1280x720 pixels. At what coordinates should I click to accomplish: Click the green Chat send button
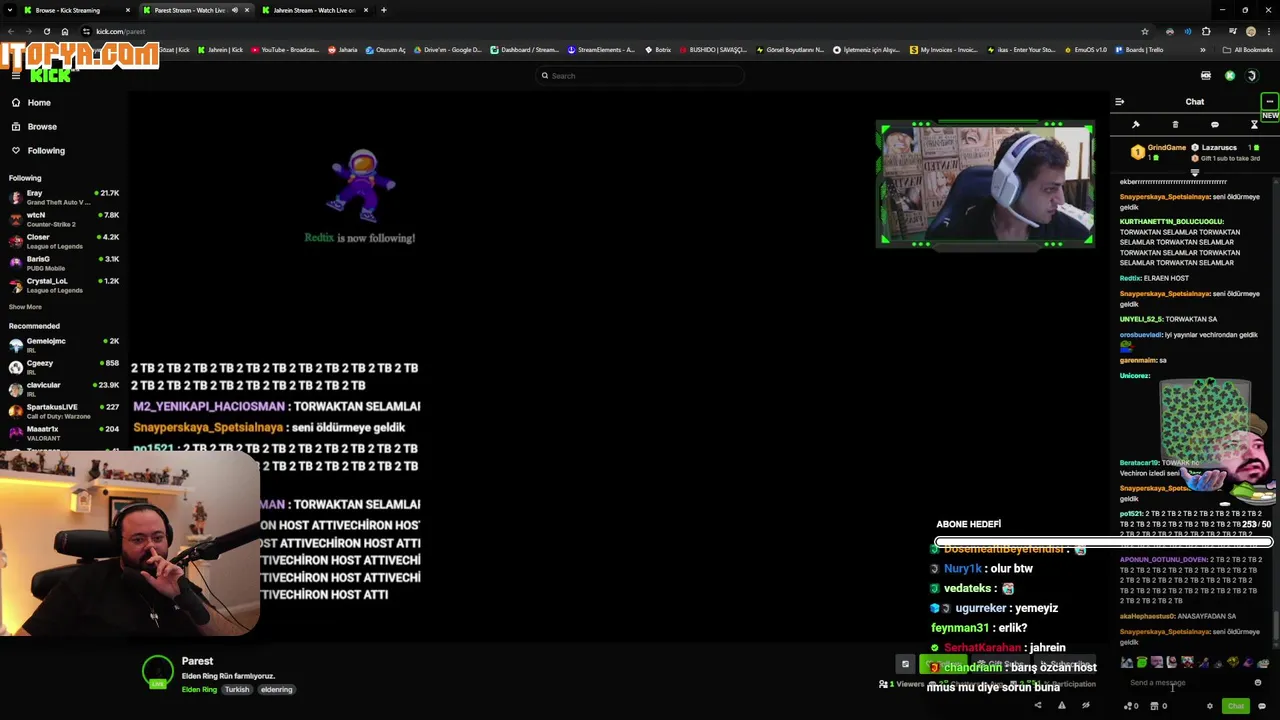pos(1236,706)
